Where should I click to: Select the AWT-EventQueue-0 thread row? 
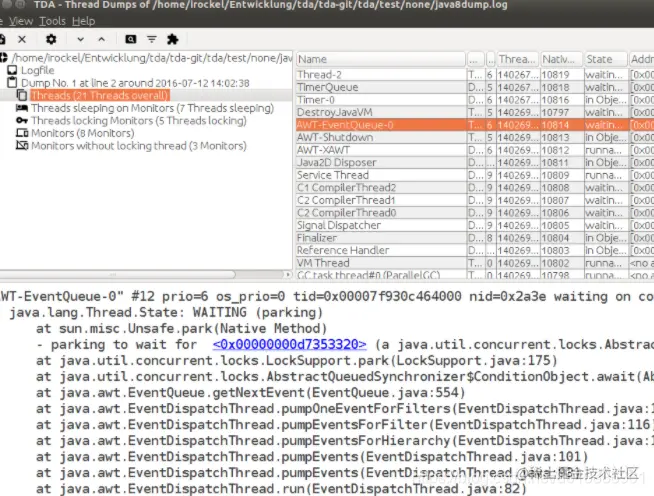click(475, 125)
